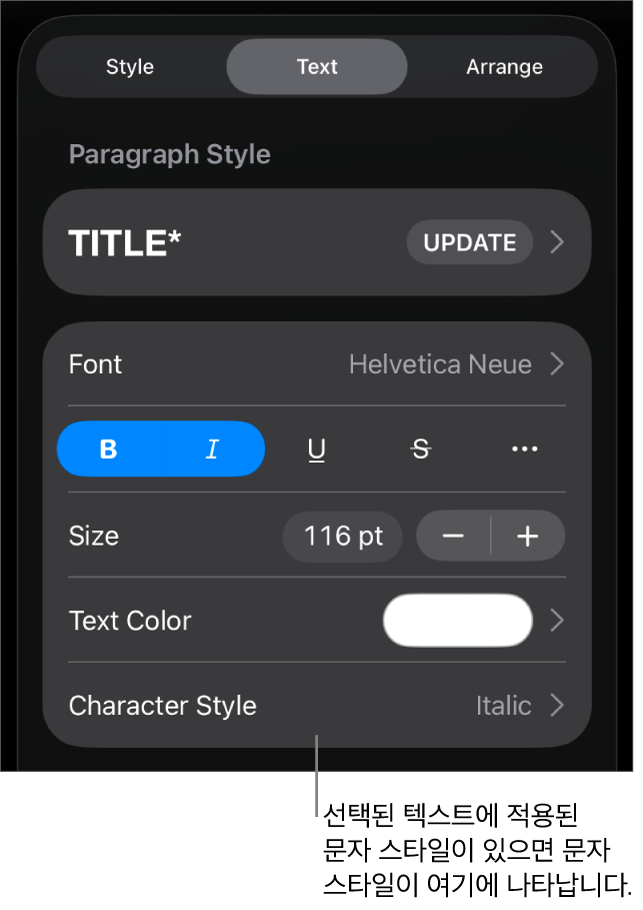Toggle Italic formatting button
The width and height of the screenshot is (643, 910).
pyautogui.click(x=212, y=450)
